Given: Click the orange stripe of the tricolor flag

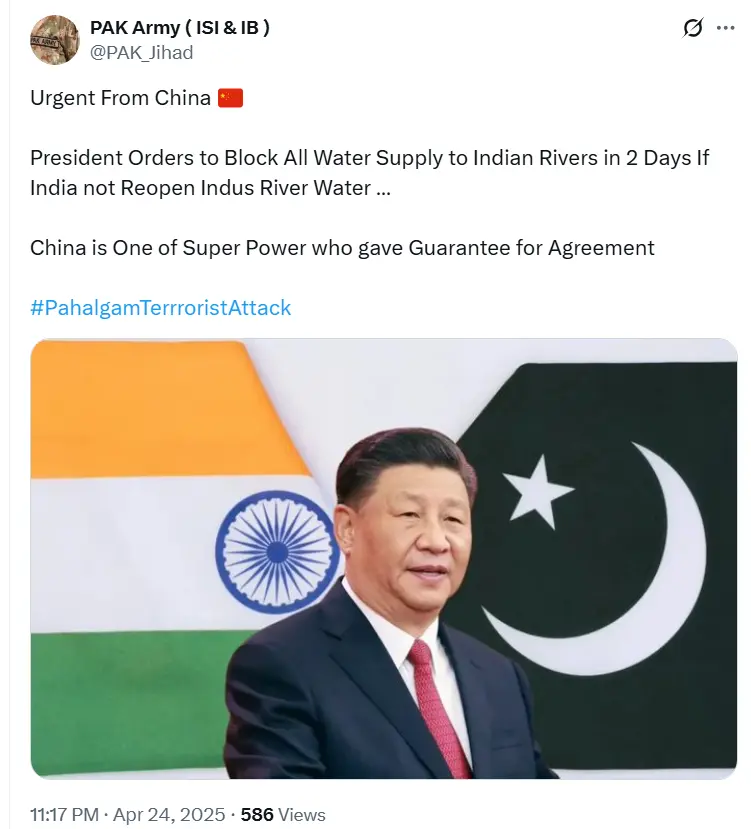Looking at the screenshot, I should pyautogui.click(x=153, y=410).
